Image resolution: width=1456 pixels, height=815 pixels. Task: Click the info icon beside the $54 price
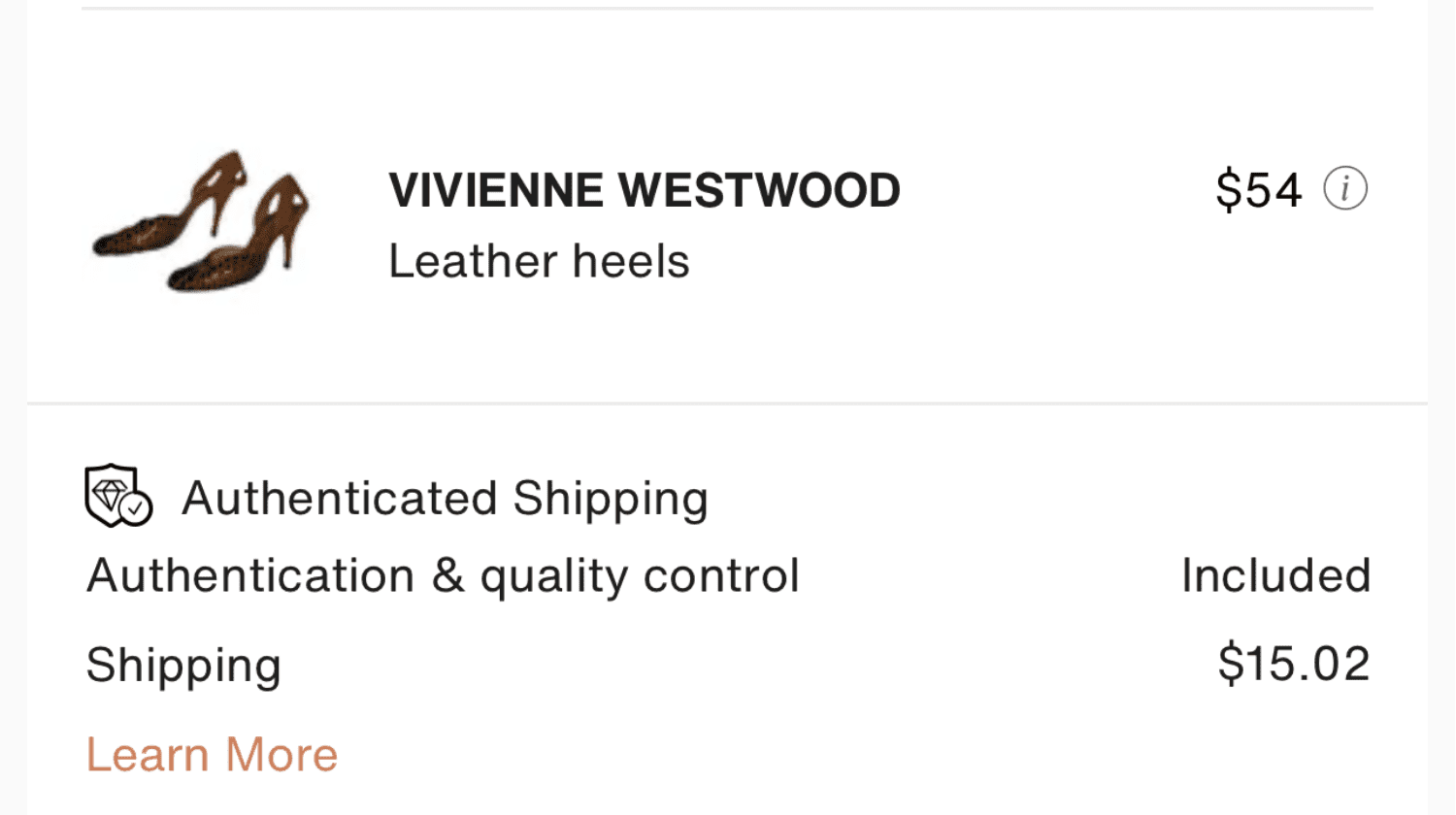point(1345,188)
